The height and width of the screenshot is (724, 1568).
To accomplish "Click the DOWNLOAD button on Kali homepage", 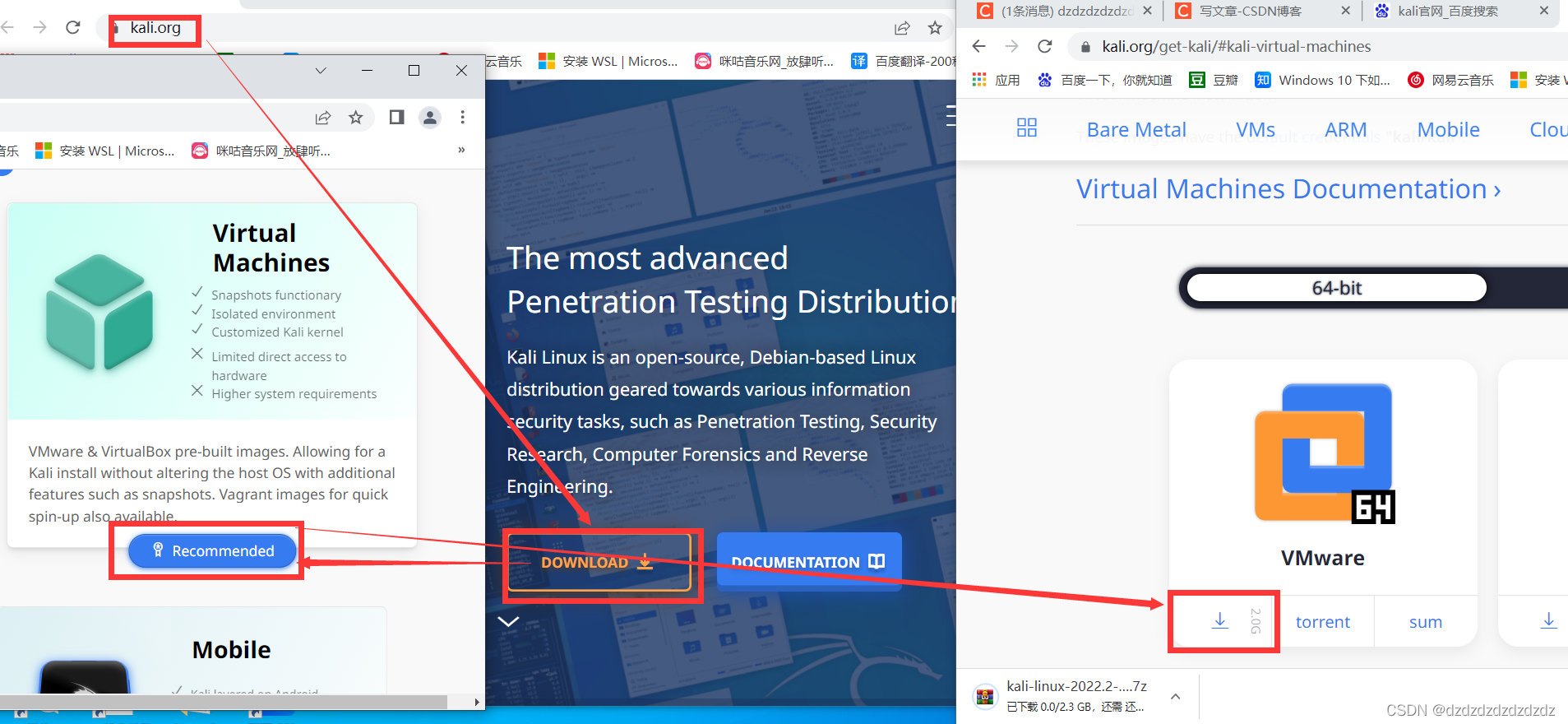I will [599, 563].
